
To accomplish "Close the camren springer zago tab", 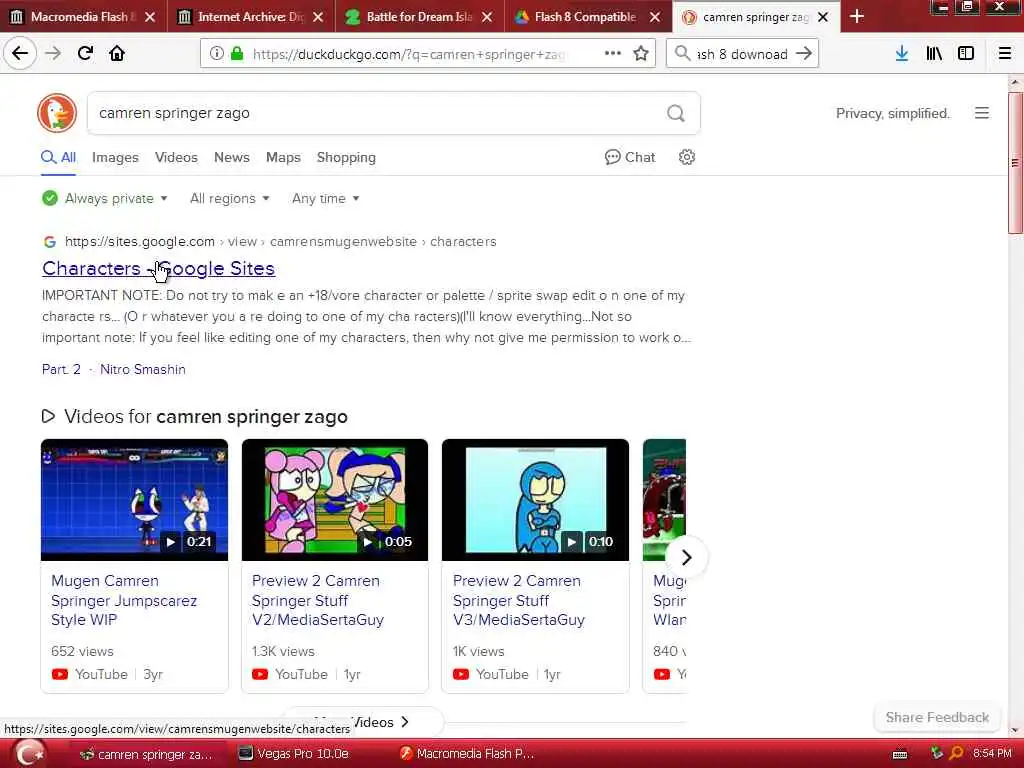I will click(x=824, y=17).
